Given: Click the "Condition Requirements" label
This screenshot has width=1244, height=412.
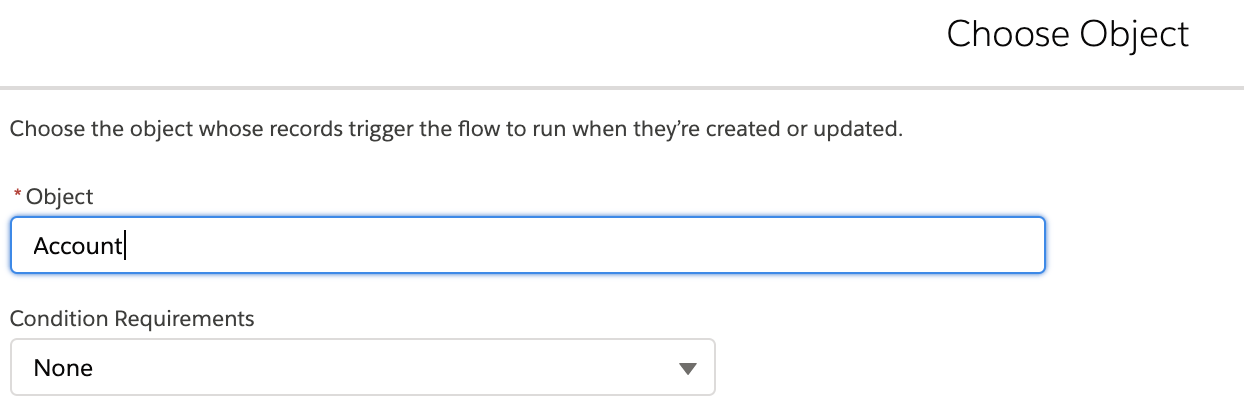Looking at the screenshot, I should coord(132,319).
